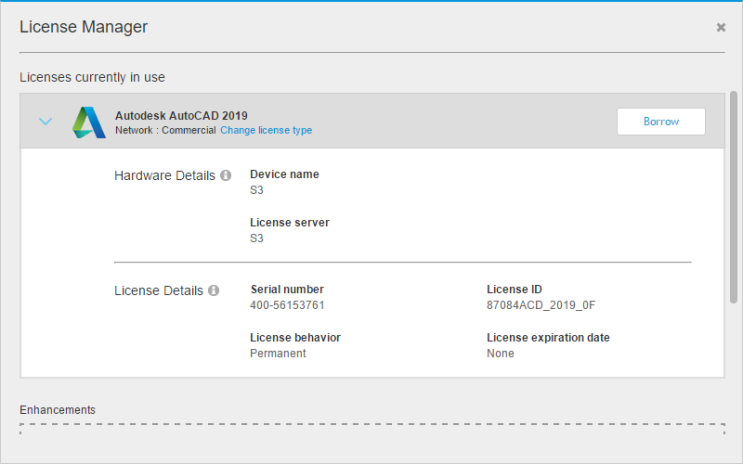The image size is (743, 464).
Task: Select the serial number 400-56153761
Action: coord(287,305)
